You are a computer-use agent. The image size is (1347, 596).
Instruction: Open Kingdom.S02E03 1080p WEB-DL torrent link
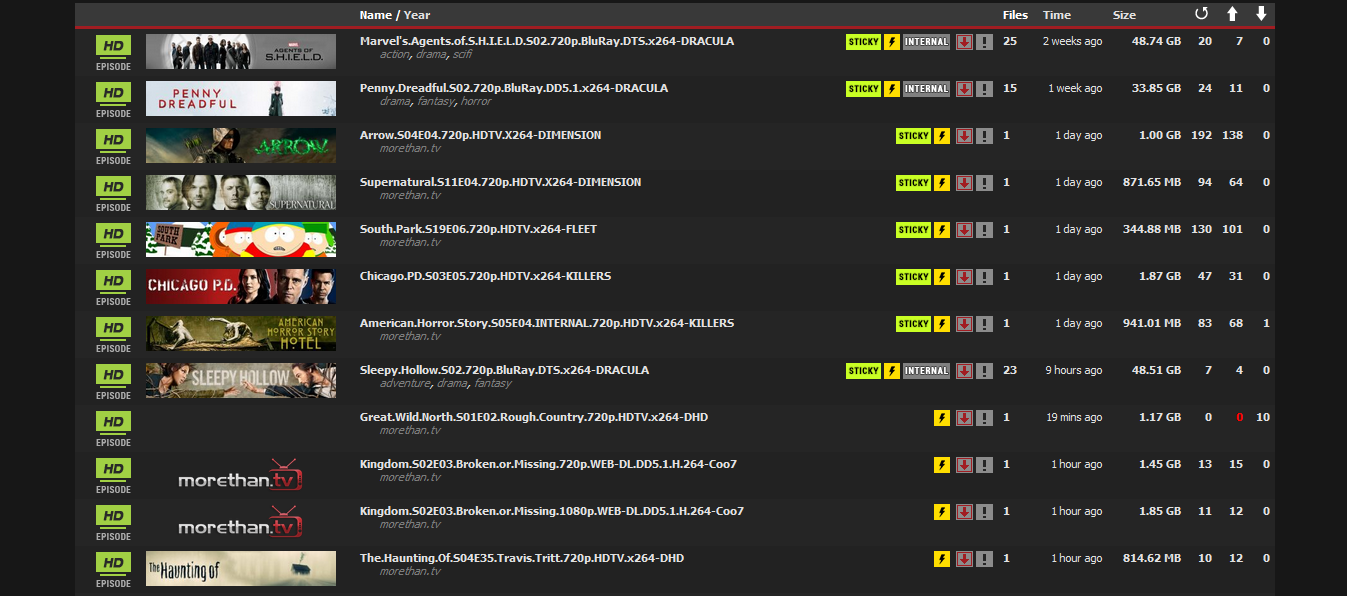(x=552, y=511)
